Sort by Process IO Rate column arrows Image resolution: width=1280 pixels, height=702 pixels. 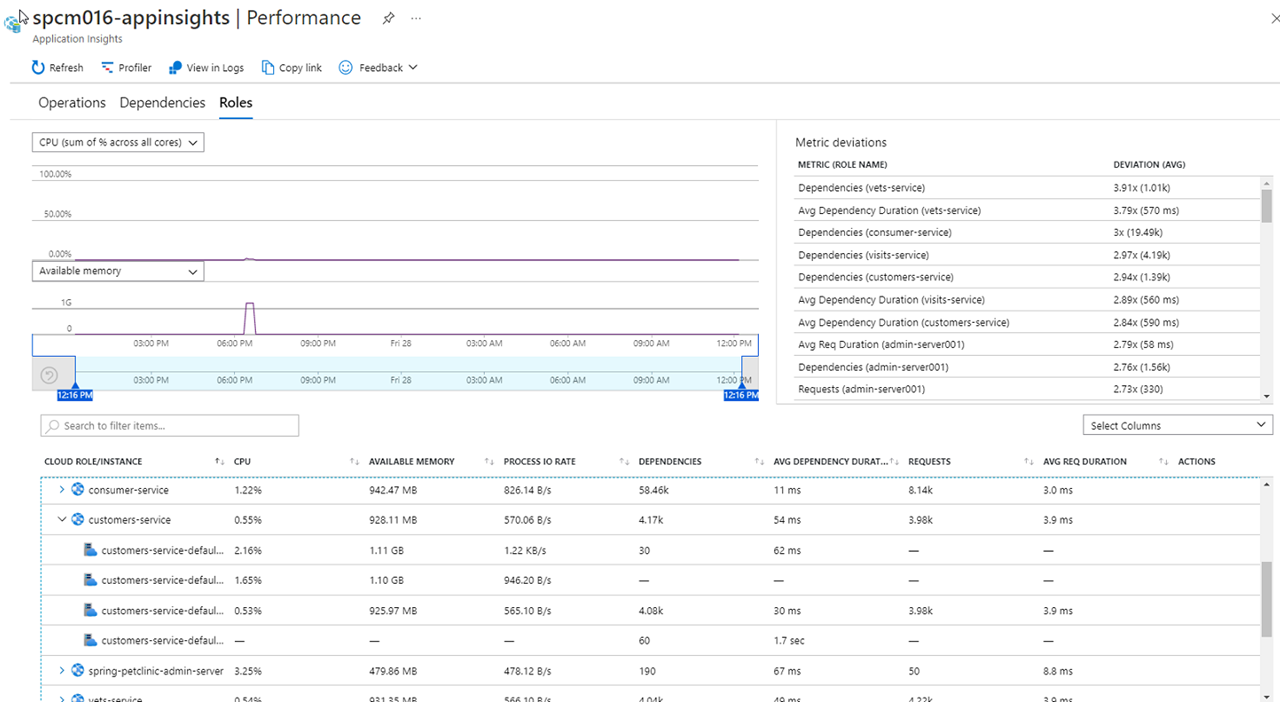(x=624, y=462)
